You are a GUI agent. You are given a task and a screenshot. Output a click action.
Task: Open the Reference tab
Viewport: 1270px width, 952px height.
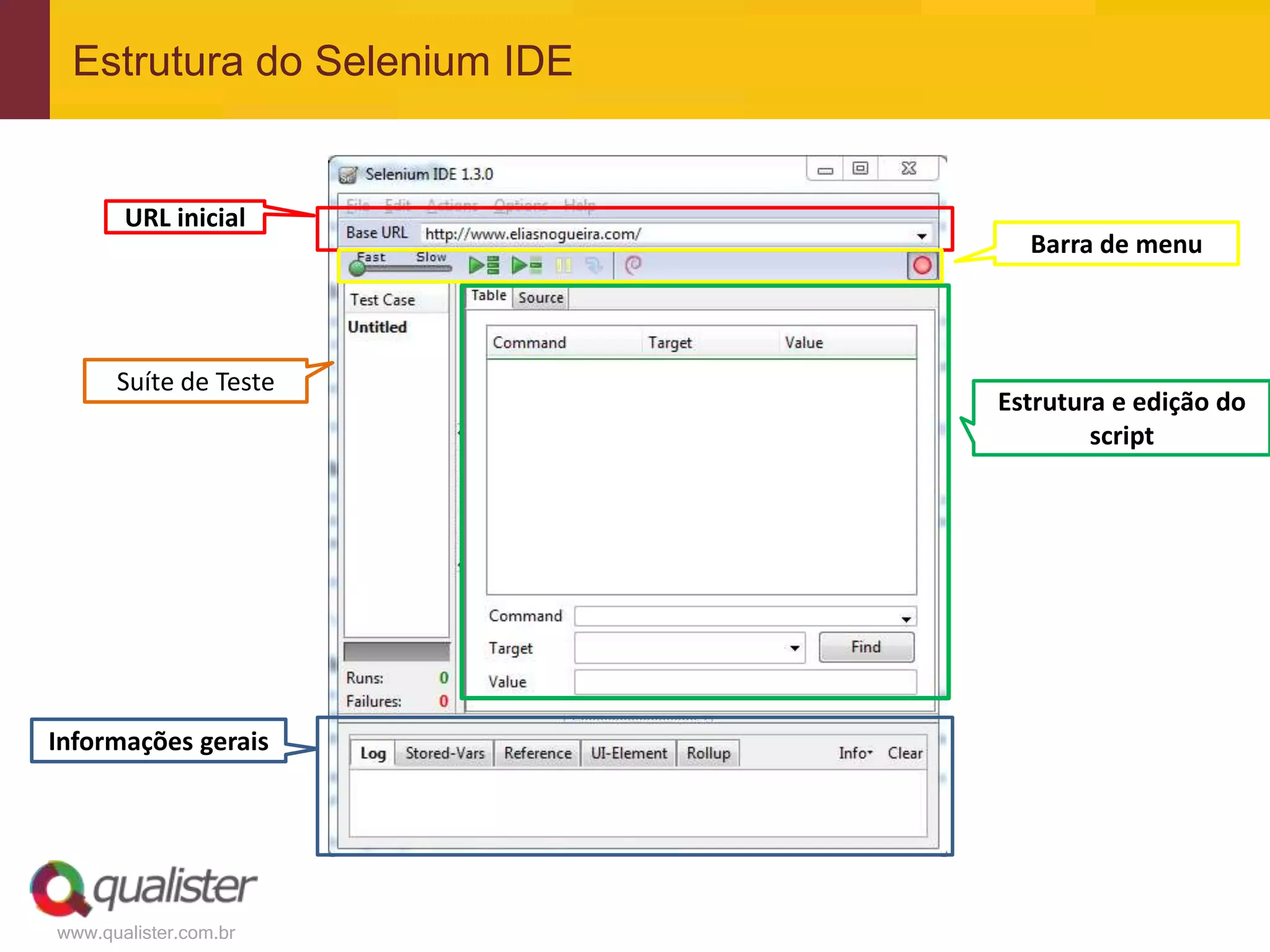[538, 753]
